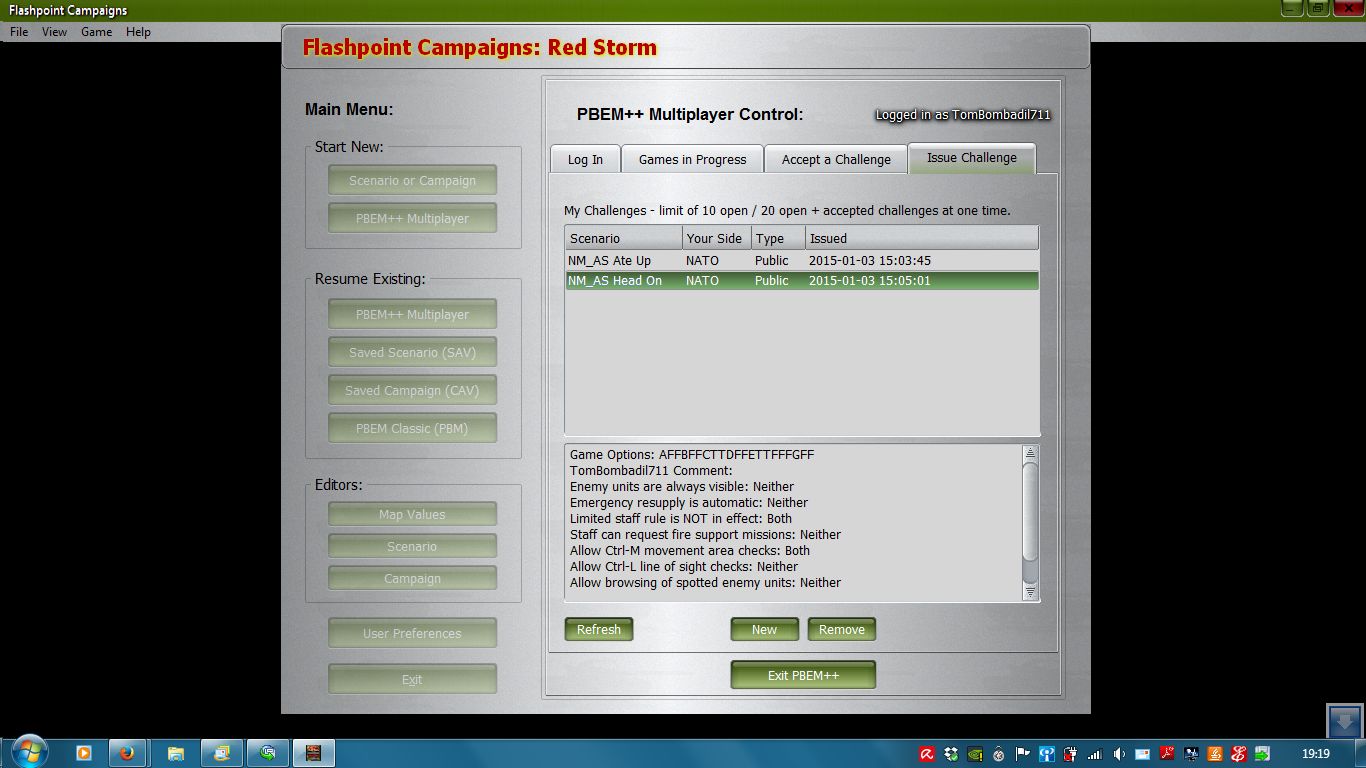Click 'Enemy units are always visible: Neither'
1366x768 pixels.
click(x=682, y=487)
